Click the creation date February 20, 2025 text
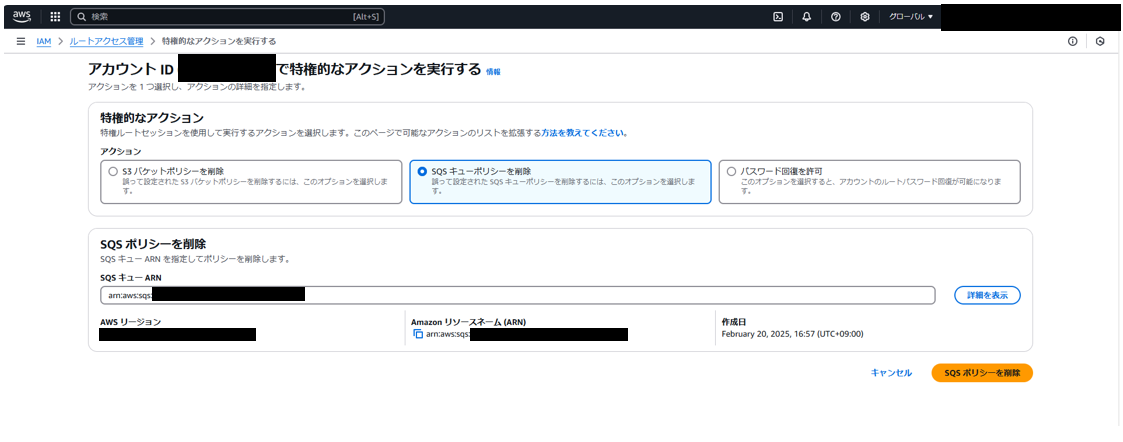This screenshot has height=442, width=1123. (x=792, y=334)
